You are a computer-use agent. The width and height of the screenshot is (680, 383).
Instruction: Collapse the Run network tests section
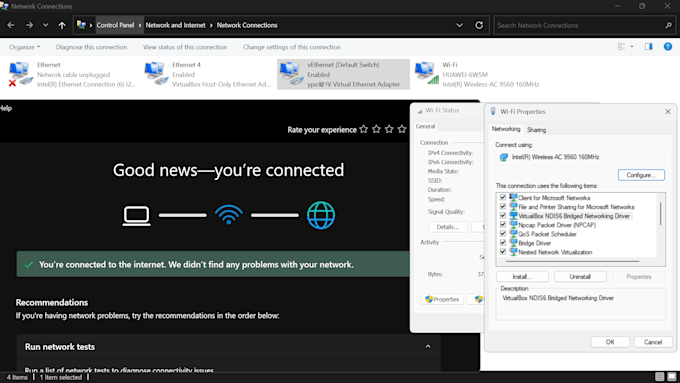coord(428,347)
